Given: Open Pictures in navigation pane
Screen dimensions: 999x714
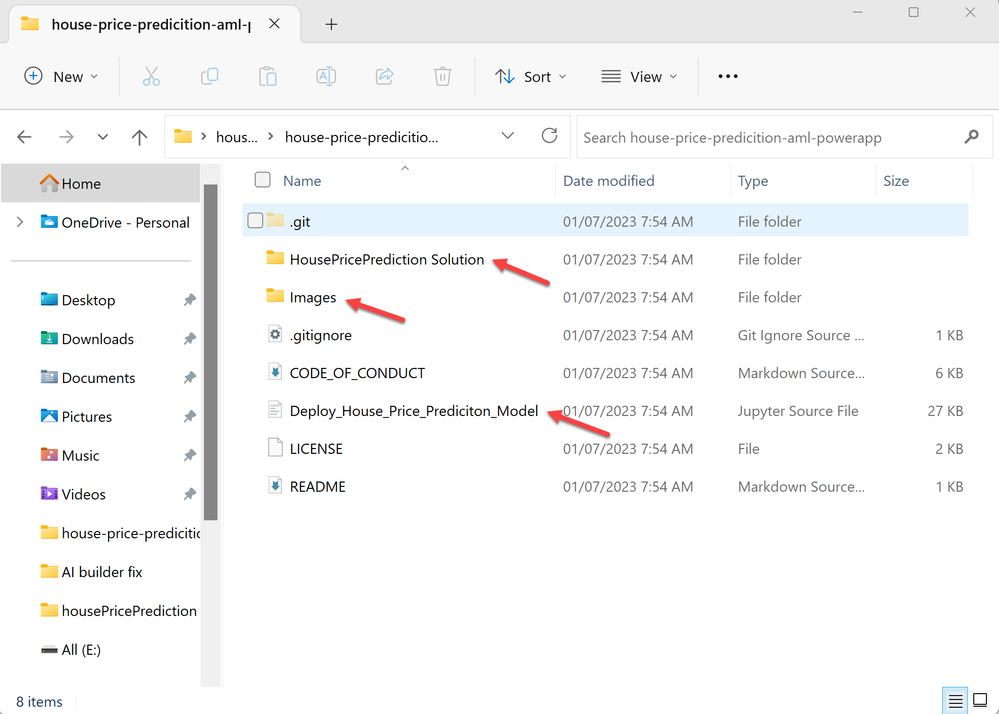Looking at the screenshot, I should pos(87,417).
